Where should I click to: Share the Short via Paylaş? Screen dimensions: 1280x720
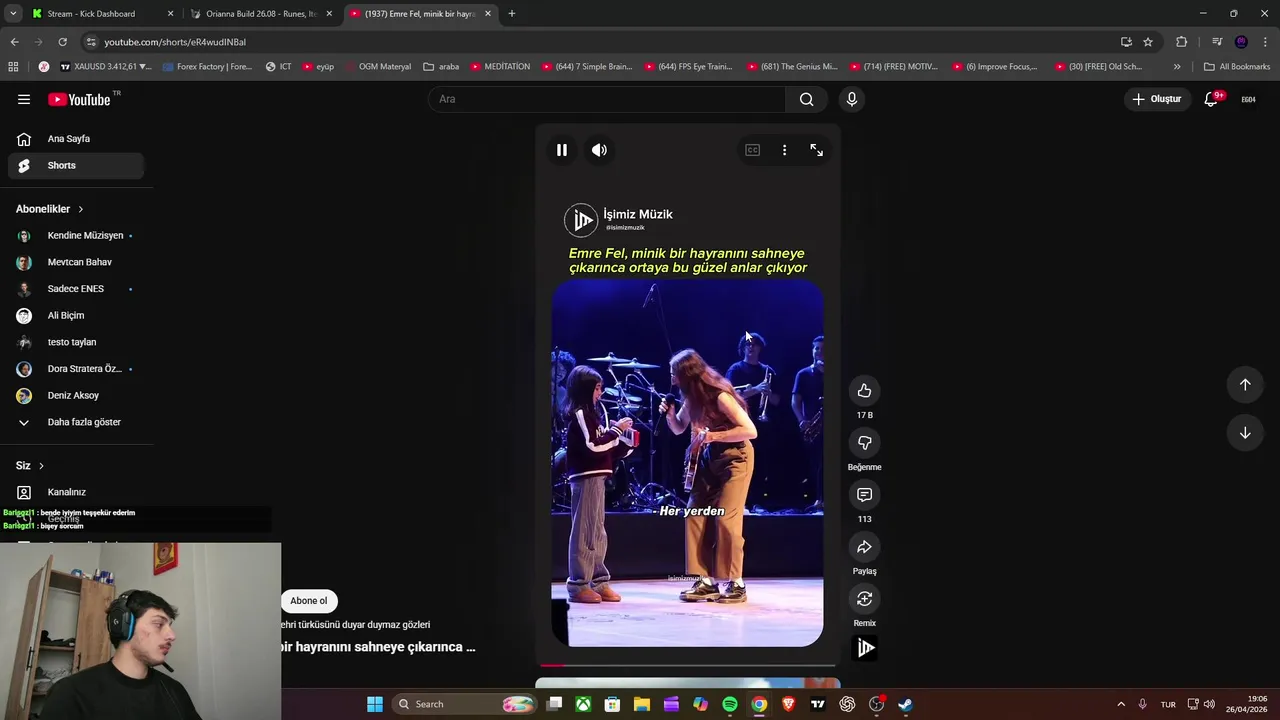(864, 547)
